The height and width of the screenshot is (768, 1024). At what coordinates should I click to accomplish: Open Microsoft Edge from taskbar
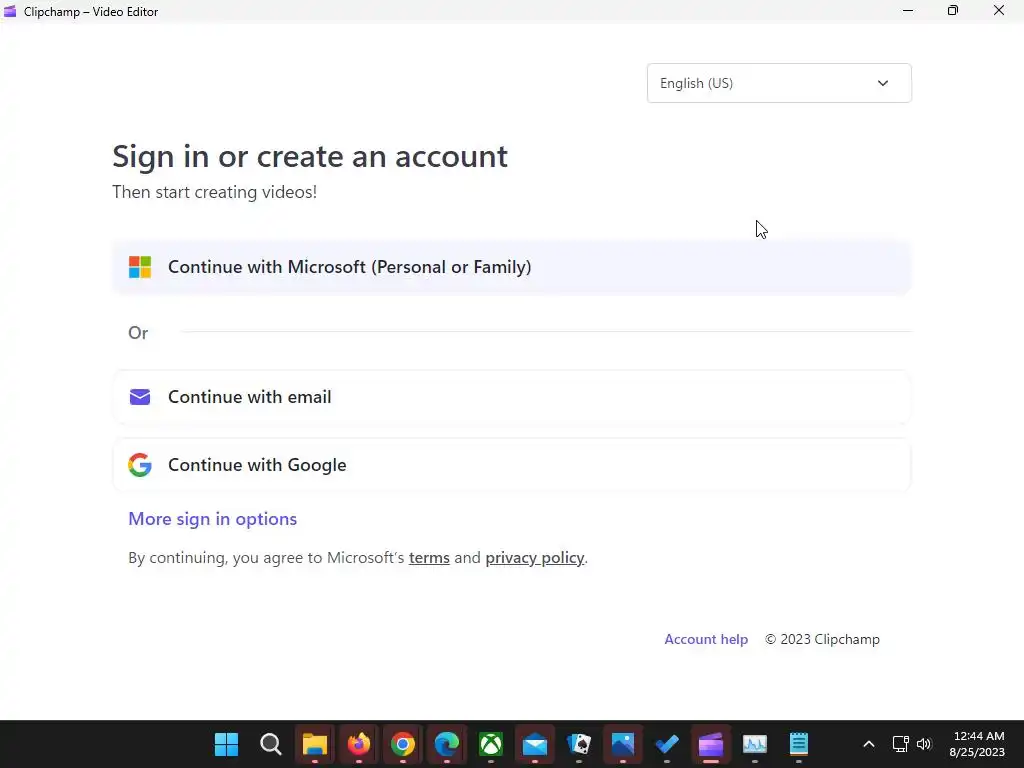(x=447, y=744)
